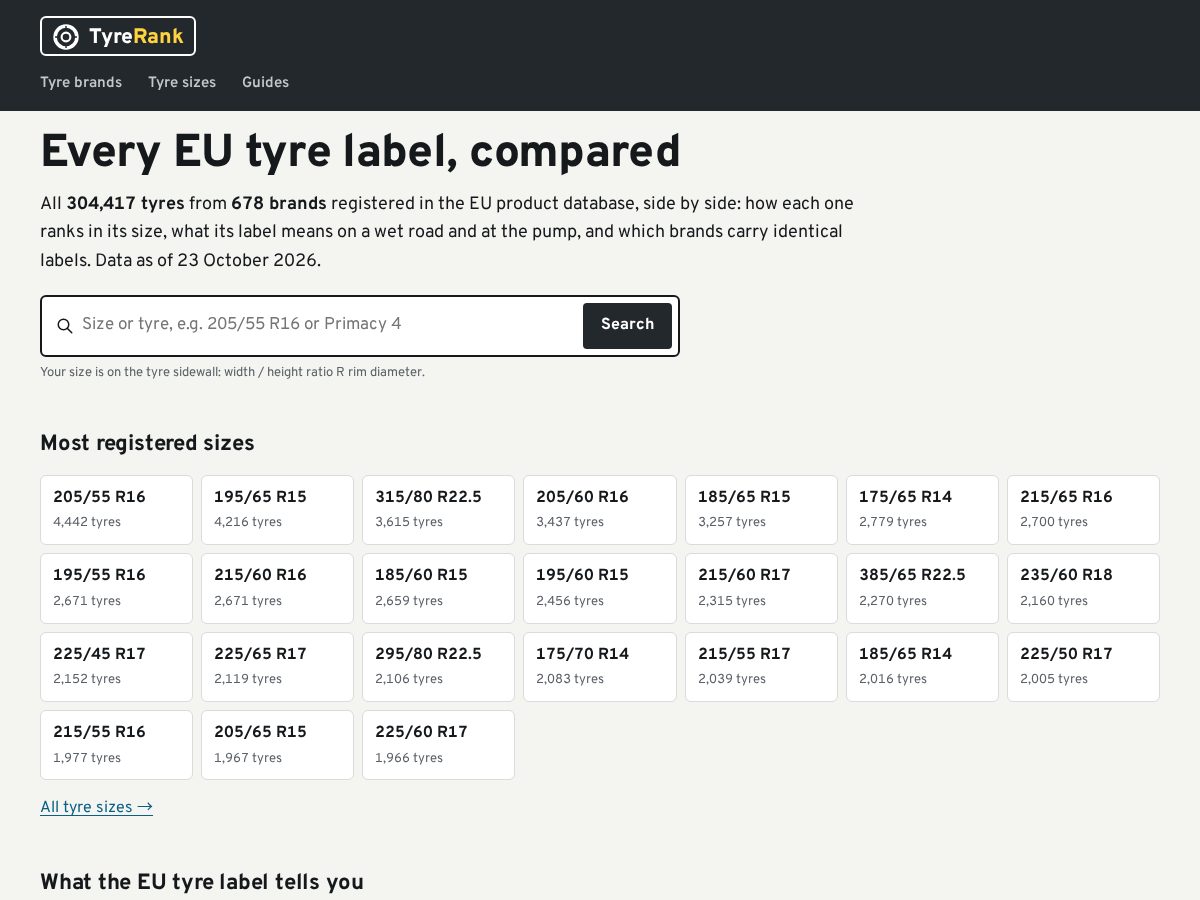This screenshot has height=900, width=1200.
Task: Open the 185/65 R14 size card
Action: (922, 667)
